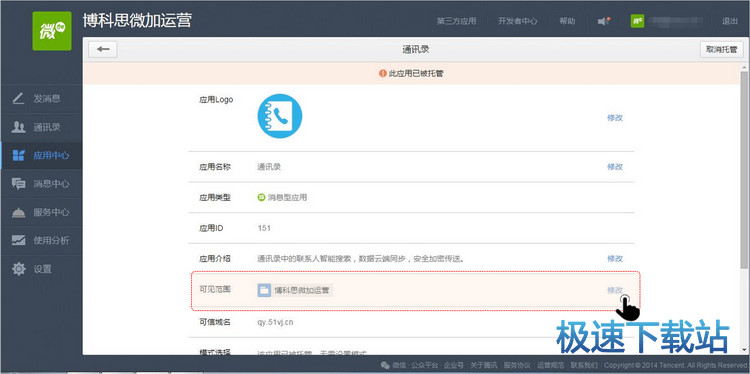The image size is (750, 374).
Task: Open 第三方应用 in the top bar
Action: 456,21
